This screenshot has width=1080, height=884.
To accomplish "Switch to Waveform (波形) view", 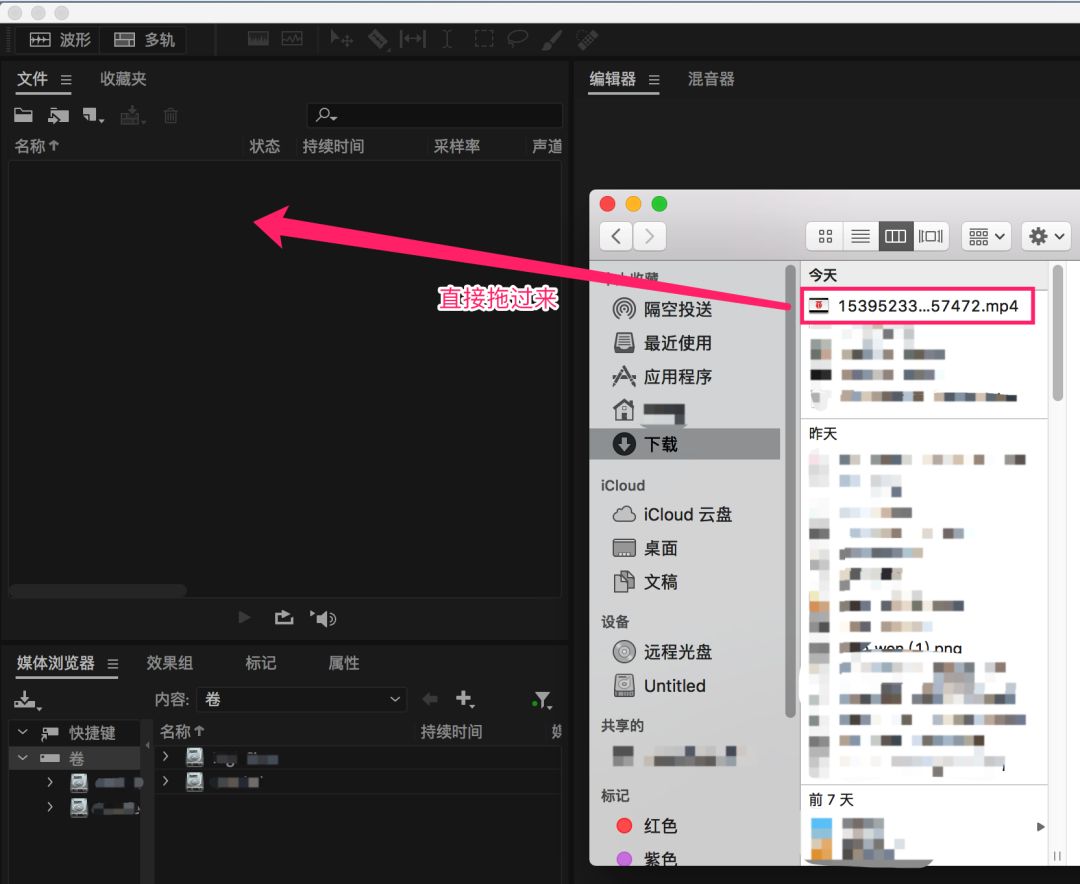I will [x=59, y=40].
